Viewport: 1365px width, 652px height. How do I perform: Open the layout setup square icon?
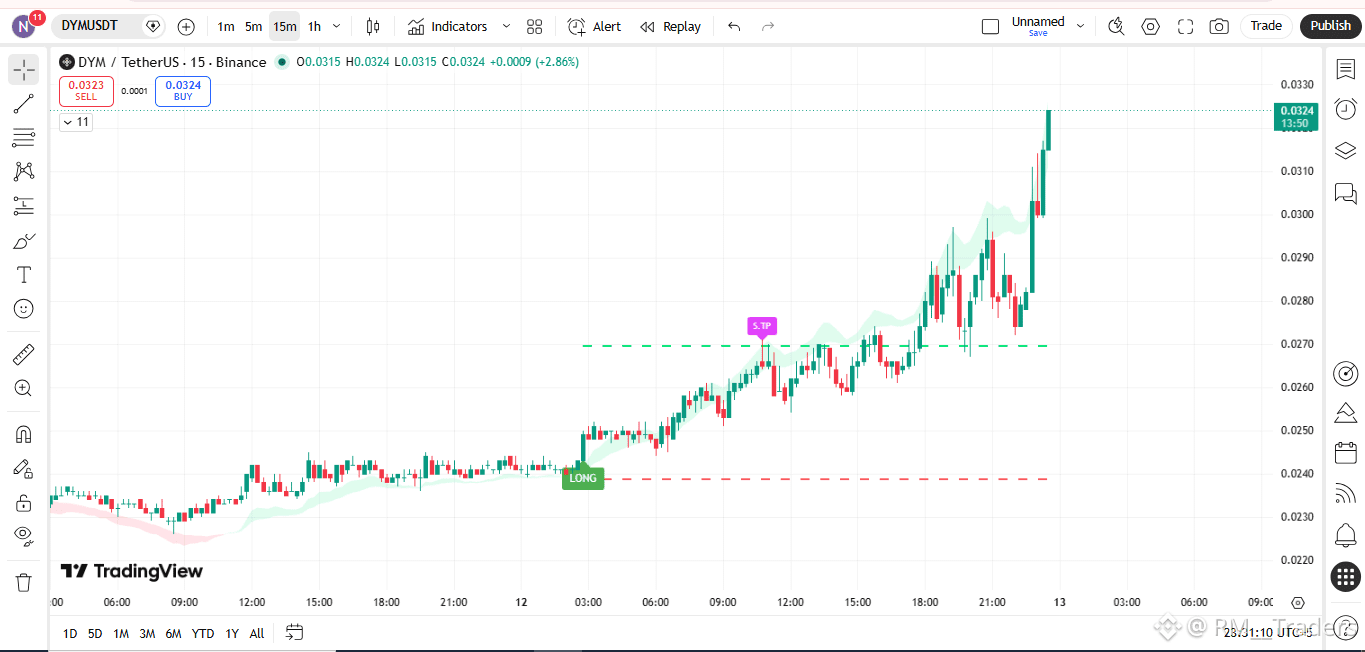(990, 27)
